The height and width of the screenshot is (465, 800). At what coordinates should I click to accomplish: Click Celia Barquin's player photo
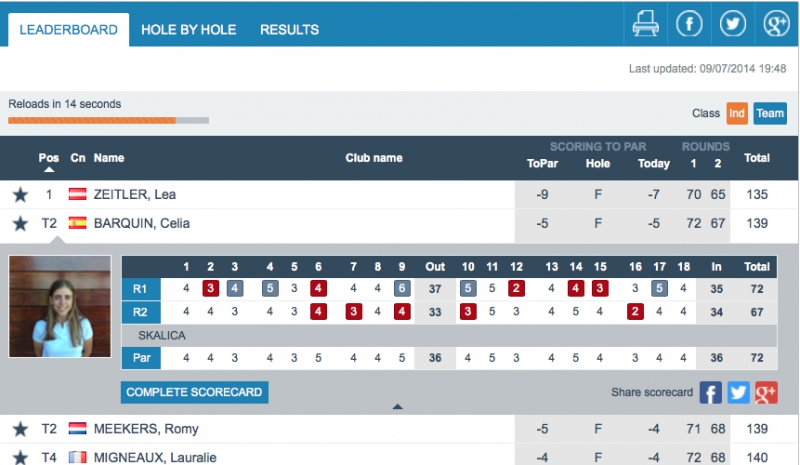(60, 306)
